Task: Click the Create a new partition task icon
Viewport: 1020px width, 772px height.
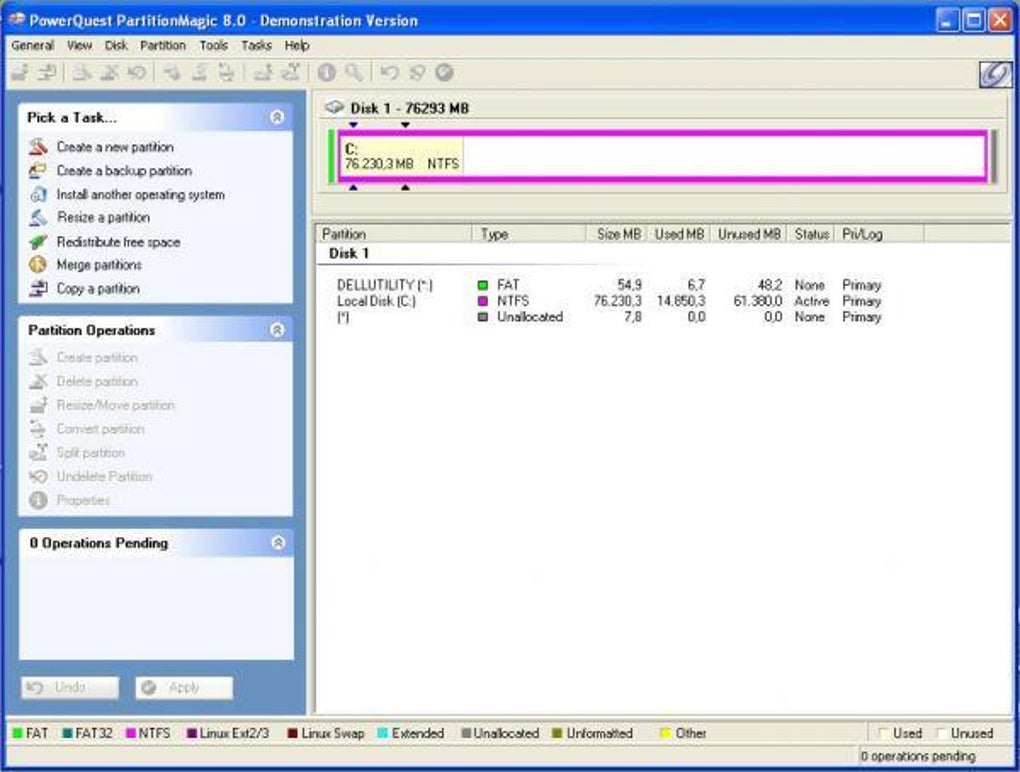Action: (x=38, y=147)
